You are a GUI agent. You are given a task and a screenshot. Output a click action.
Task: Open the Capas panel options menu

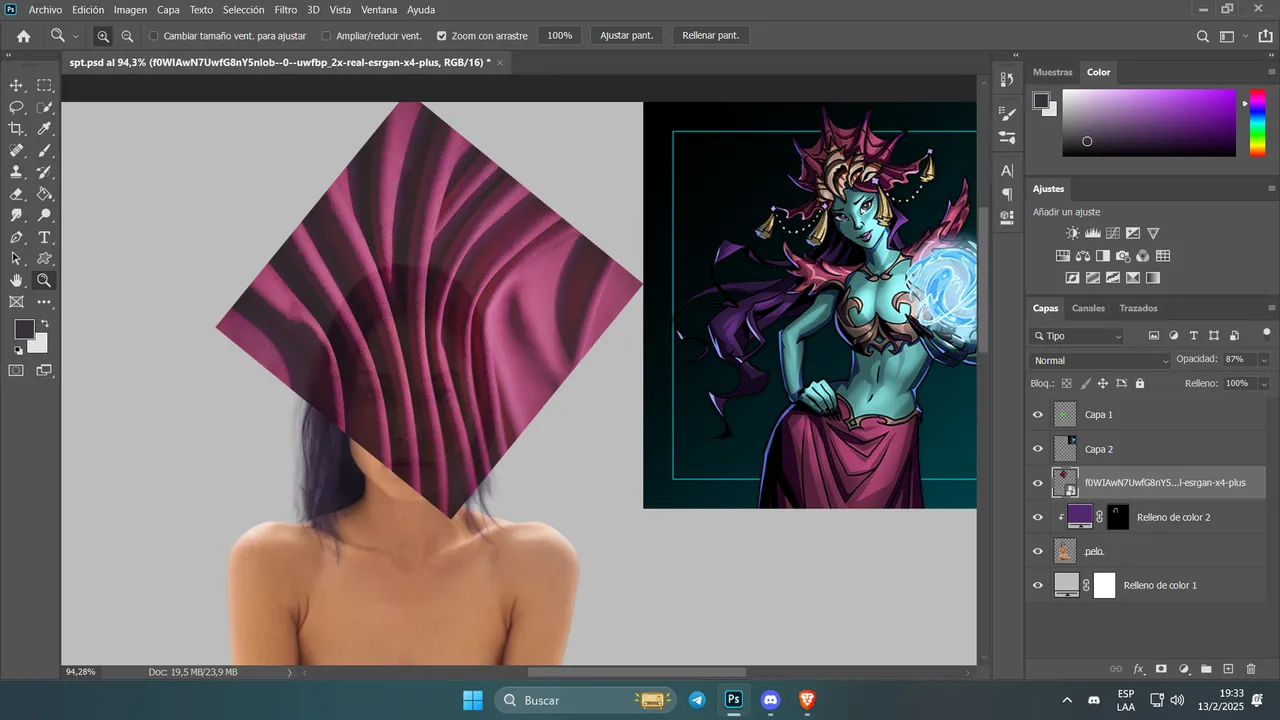pyautogui.click(x=1271, y=308)
